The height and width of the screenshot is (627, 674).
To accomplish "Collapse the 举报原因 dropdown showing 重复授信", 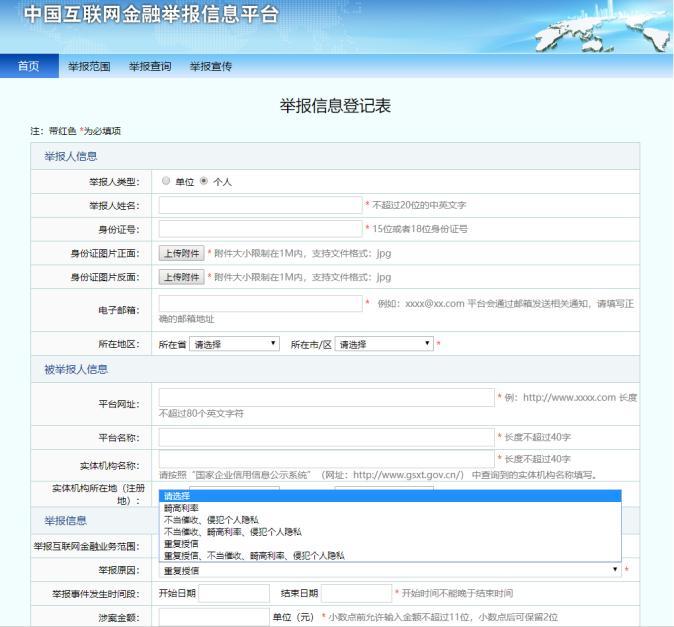I will 390,570.
